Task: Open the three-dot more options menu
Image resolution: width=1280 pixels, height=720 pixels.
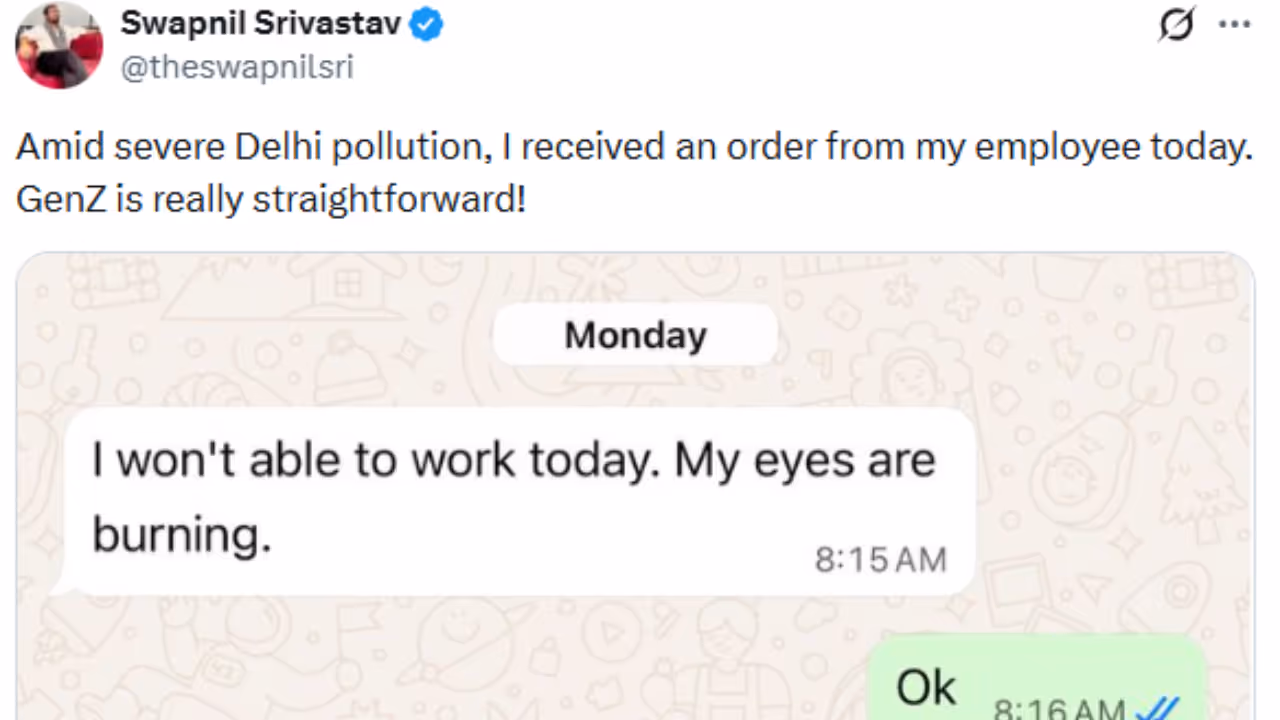Action: 1234,26
